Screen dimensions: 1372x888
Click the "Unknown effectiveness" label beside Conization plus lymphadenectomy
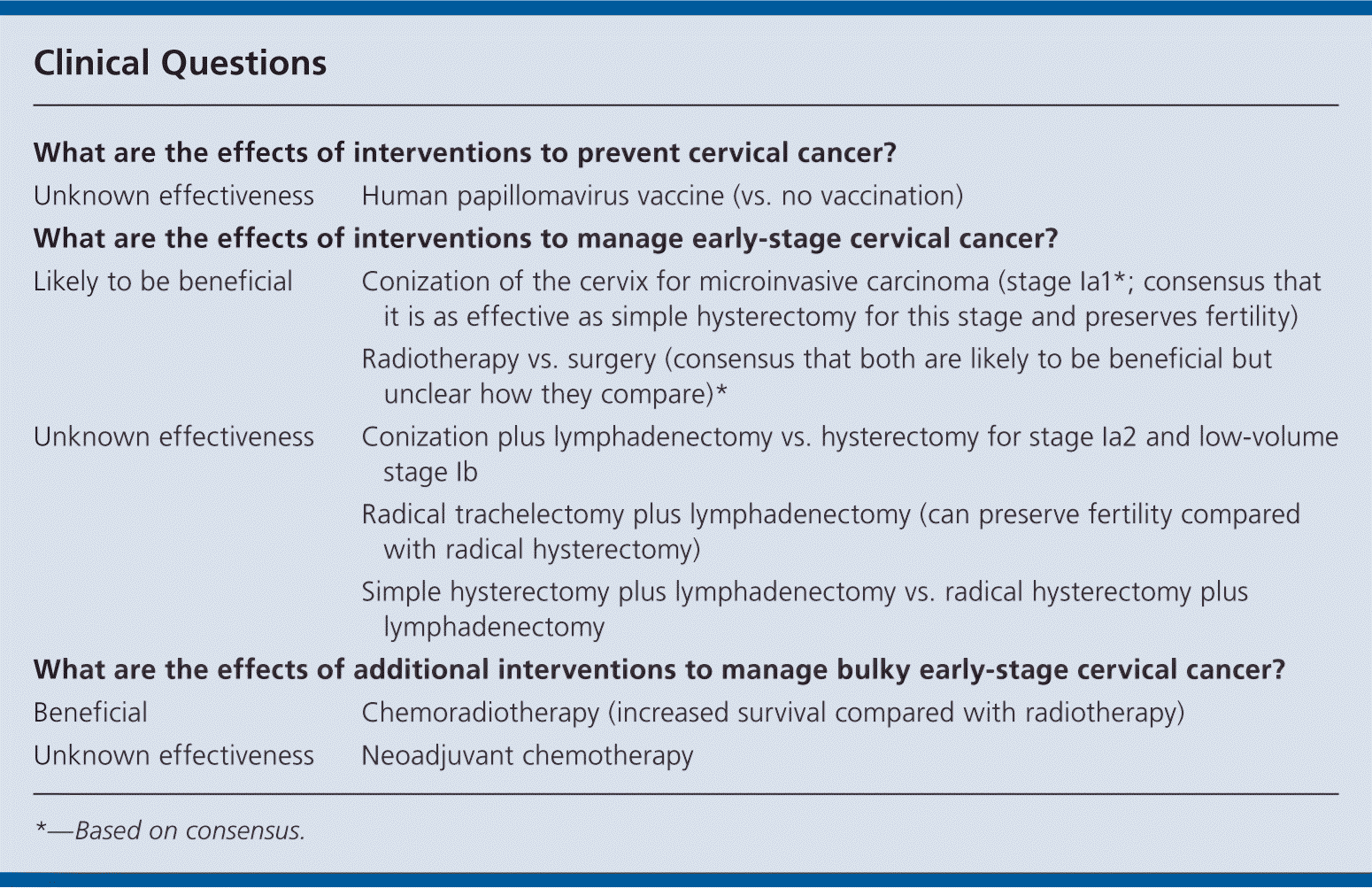(x=173, y=436)
